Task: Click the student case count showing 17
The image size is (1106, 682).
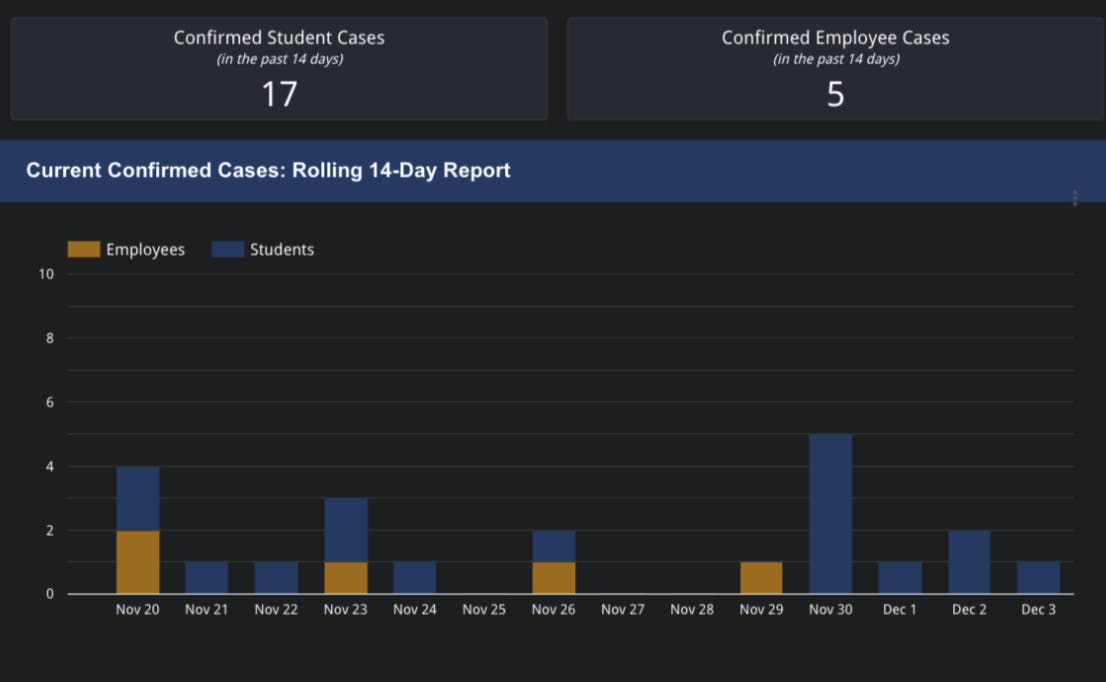Action: [x=279, y=94]
